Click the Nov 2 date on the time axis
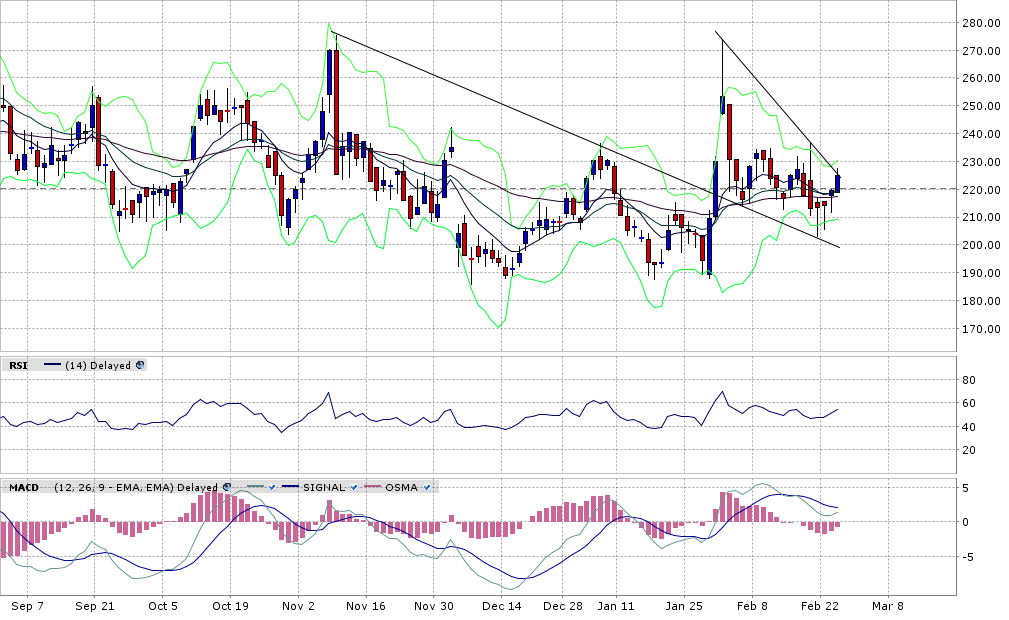 (x=298, y=606)
